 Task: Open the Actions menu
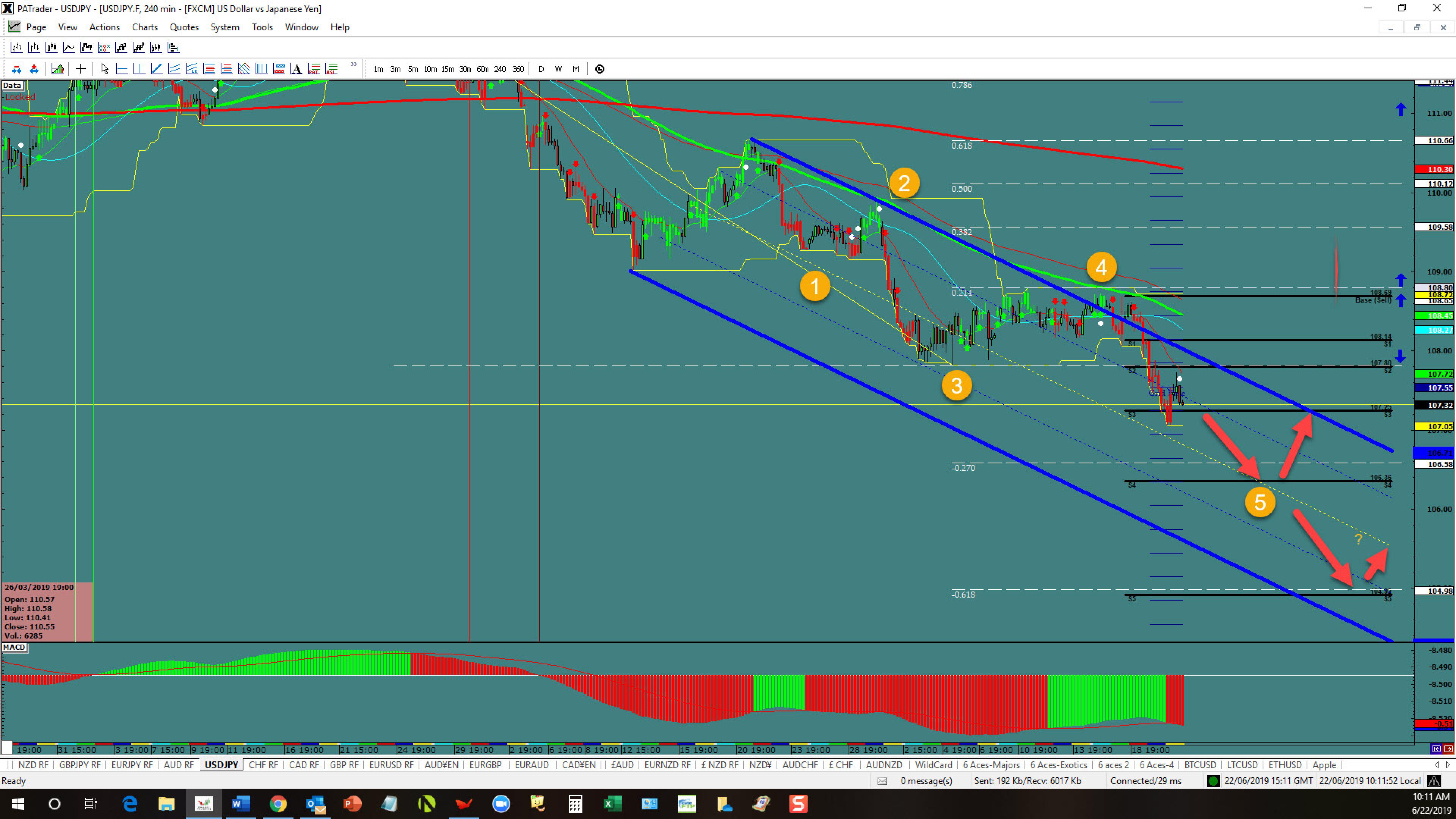(x=105, y=27)
